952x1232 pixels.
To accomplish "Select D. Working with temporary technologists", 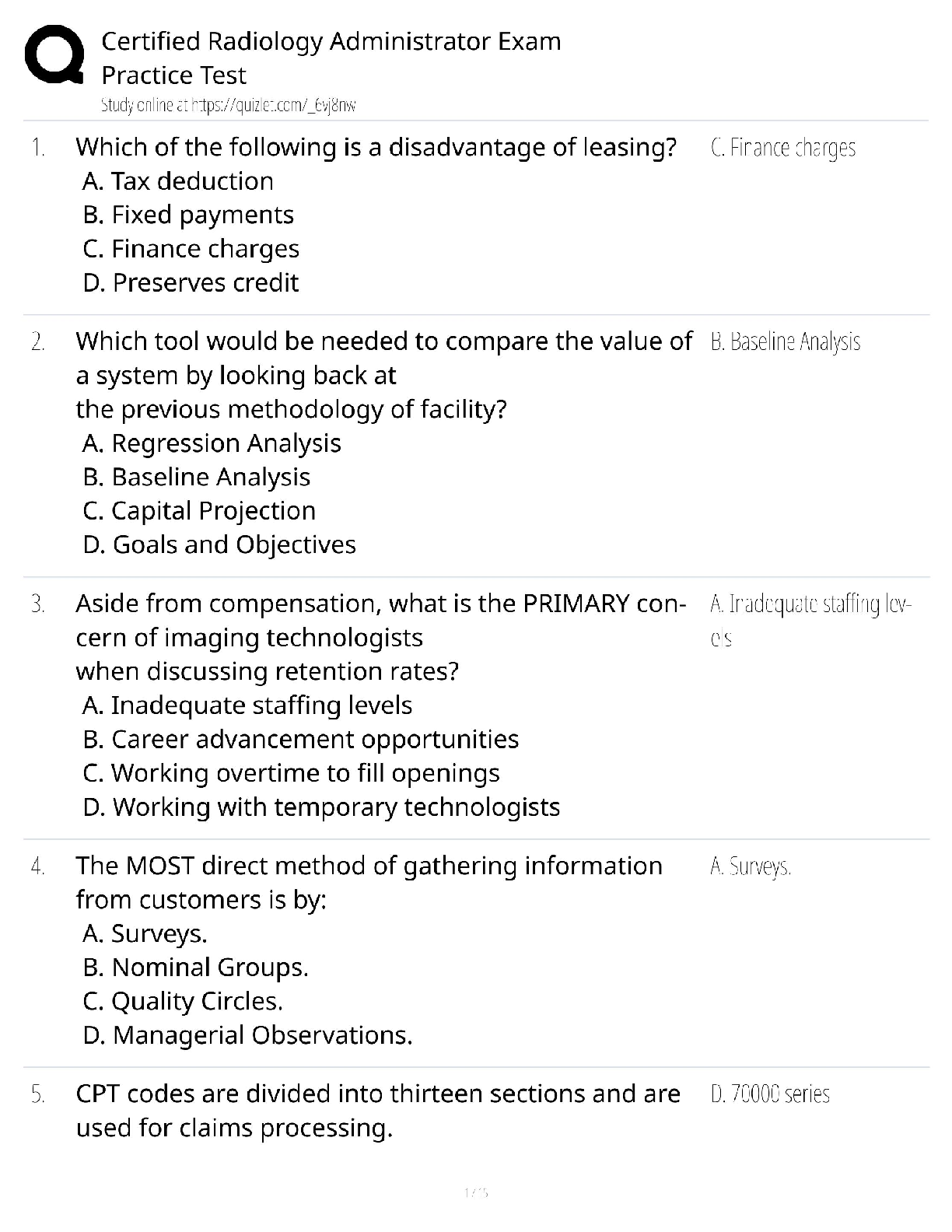I will (321, 807).
